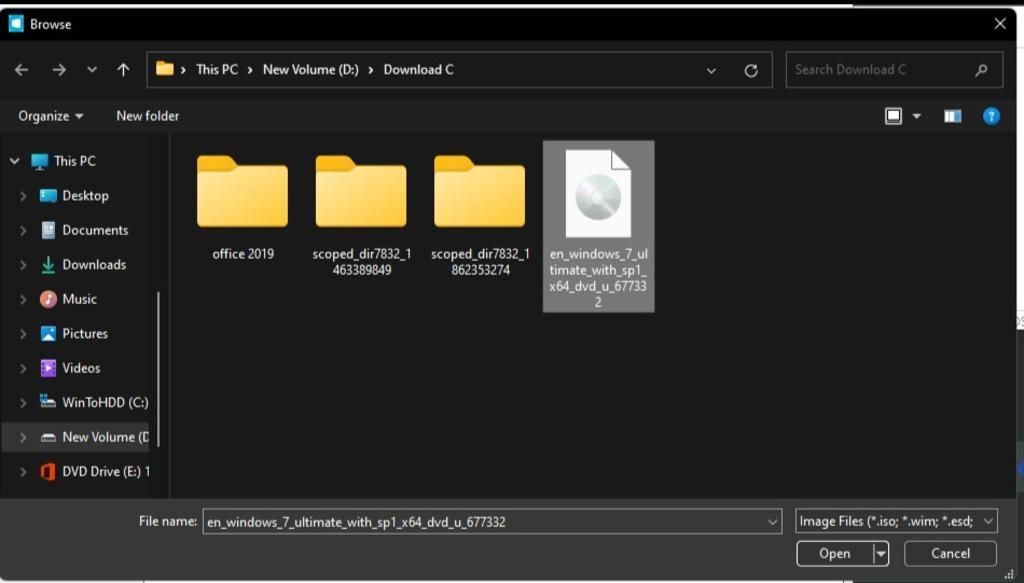The height and width of the screenshot is (583, 1024).
Task: Click Download C breadcrumb segment
Action: 419,70
